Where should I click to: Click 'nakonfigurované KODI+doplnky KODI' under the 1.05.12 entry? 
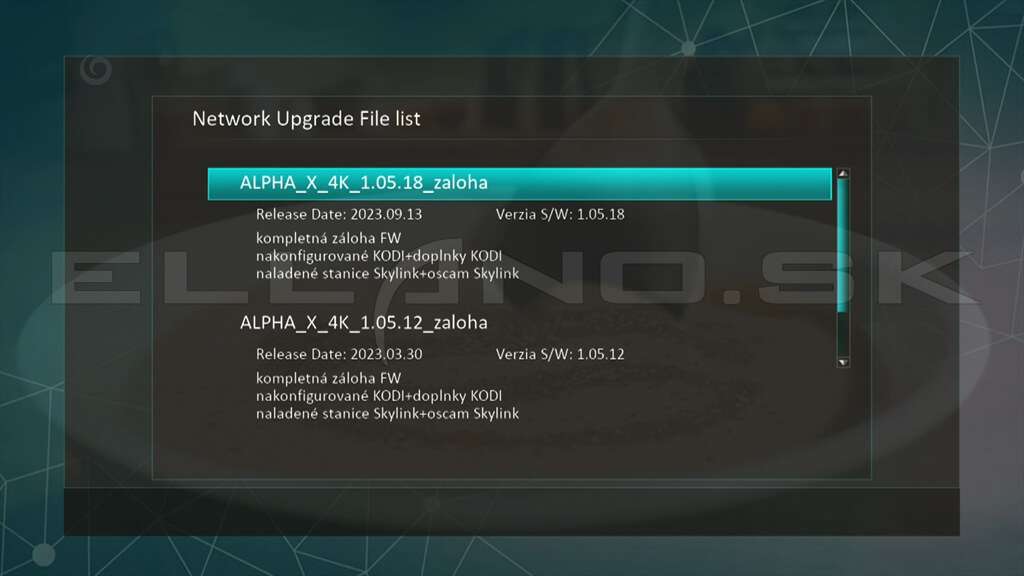pyautogui.click(x=379, y=396)
